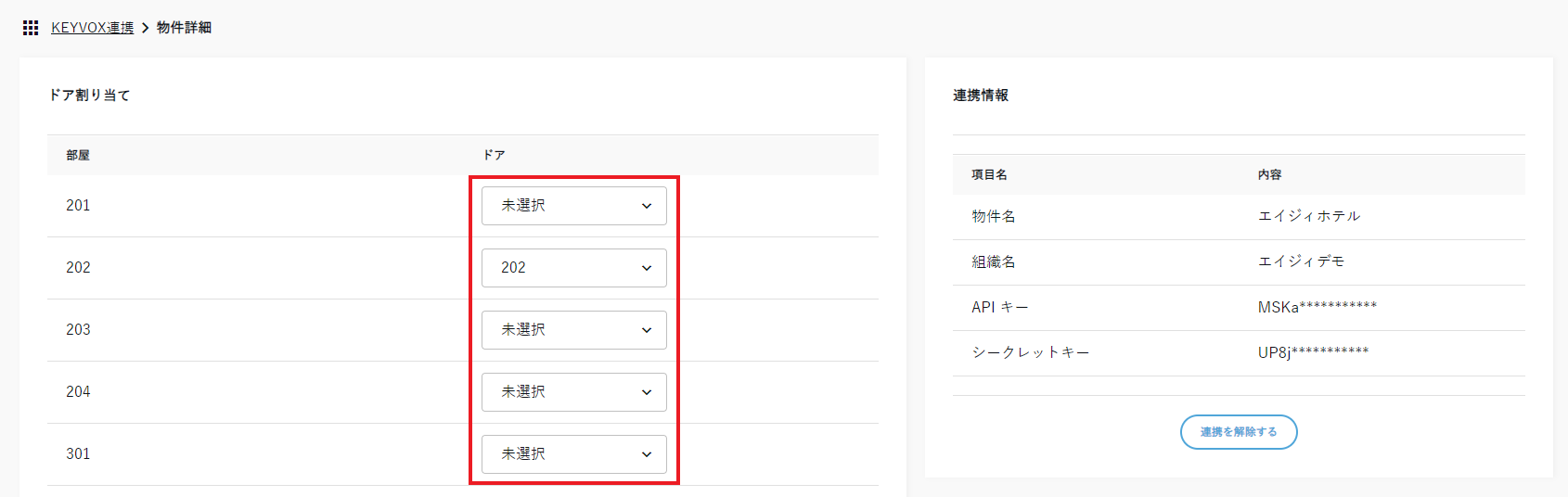Click the masked API キー value
Screen dimensions: 1568x497
pyautogui.click(x=1317, y=308)
